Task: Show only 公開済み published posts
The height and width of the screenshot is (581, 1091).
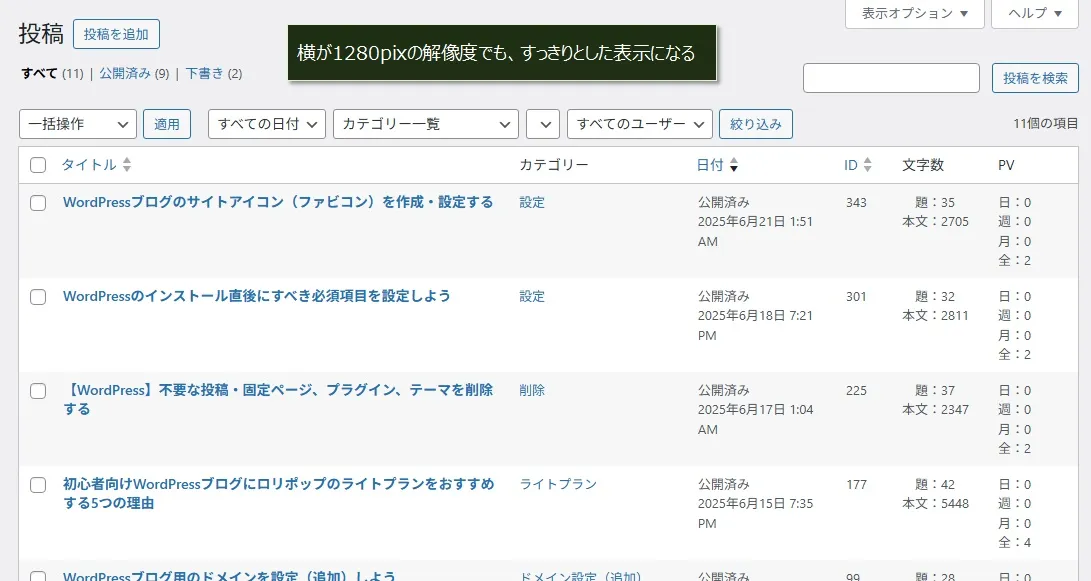Action: click(x=125, y=73)
